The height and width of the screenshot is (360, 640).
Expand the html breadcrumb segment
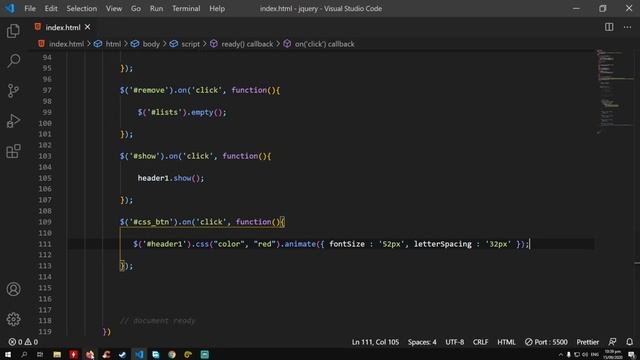coord(113,44)
